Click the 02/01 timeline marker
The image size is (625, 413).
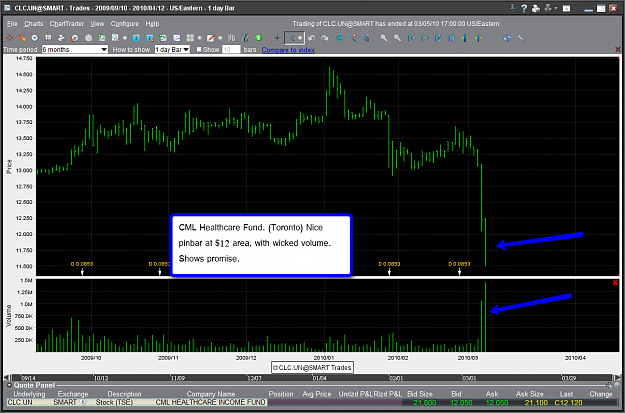396,378
